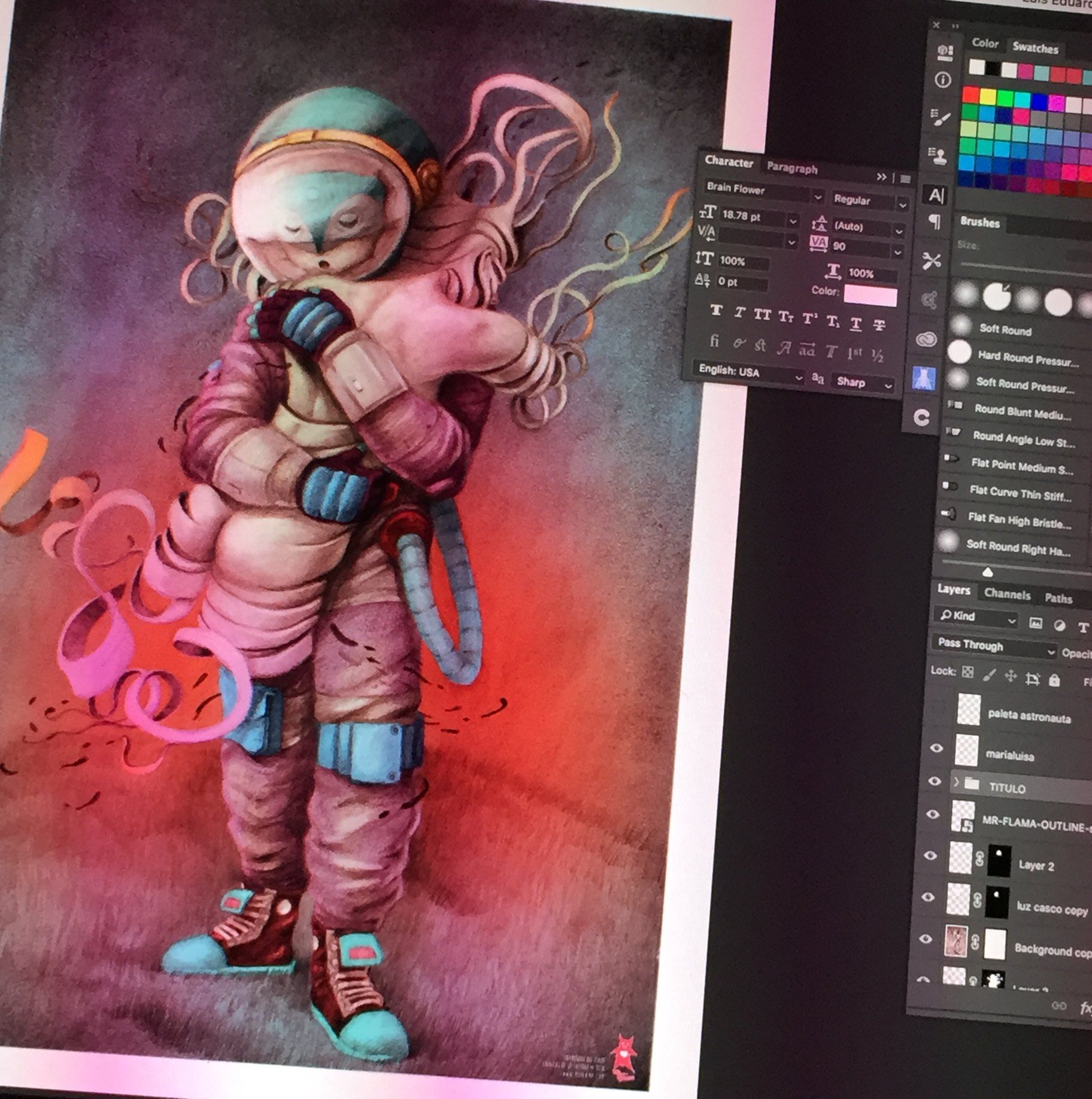This screenshot has height=1099, width=1092.
Task: Apply Superscript text style
Action: (809, 318)
